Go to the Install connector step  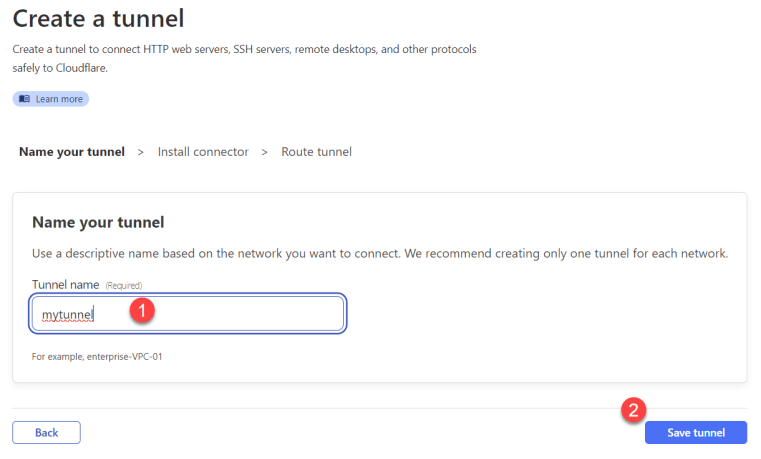[203, 152]
